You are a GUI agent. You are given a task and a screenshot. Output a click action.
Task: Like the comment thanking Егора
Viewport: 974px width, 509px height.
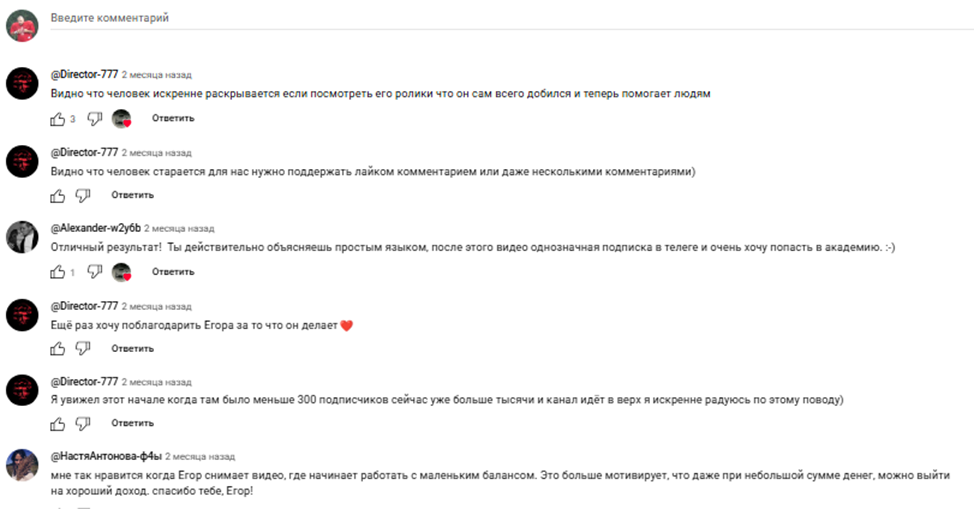(57, 349)
